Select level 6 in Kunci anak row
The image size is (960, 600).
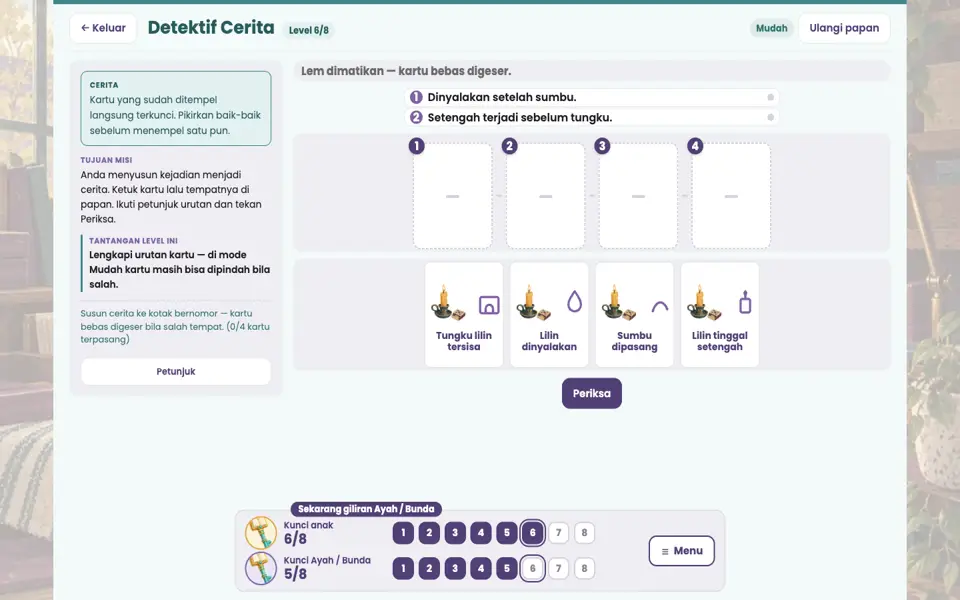[533, 533]
